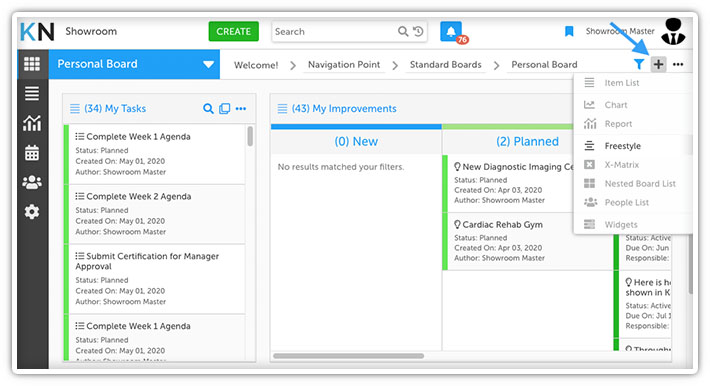Expand Personal Board dropdown arrow
710x386 pixels.
coord(208,64)
